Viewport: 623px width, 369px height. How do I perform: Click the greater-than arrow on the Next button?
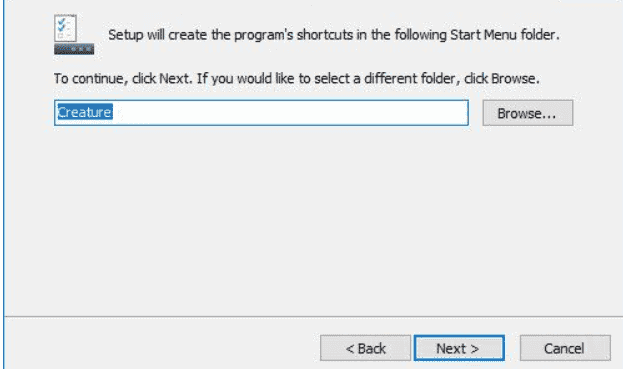(x=474, y=349)
